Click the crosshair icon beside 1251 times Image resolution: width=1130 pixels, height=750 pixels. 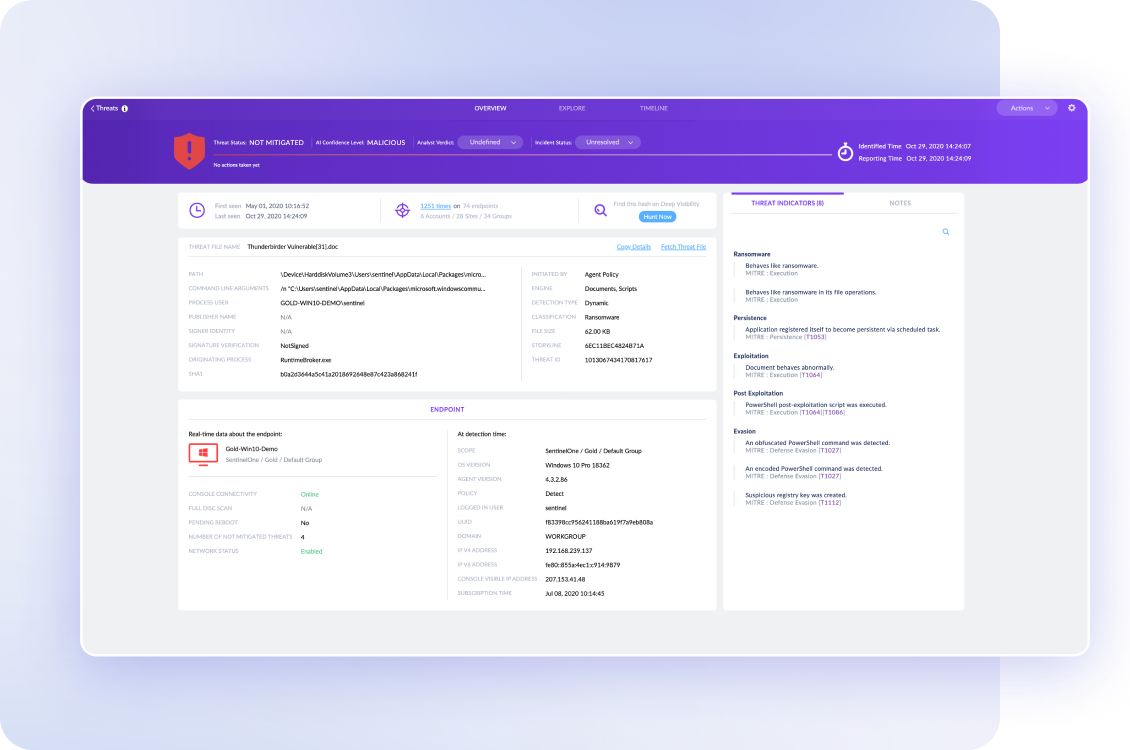pos(402,210)
